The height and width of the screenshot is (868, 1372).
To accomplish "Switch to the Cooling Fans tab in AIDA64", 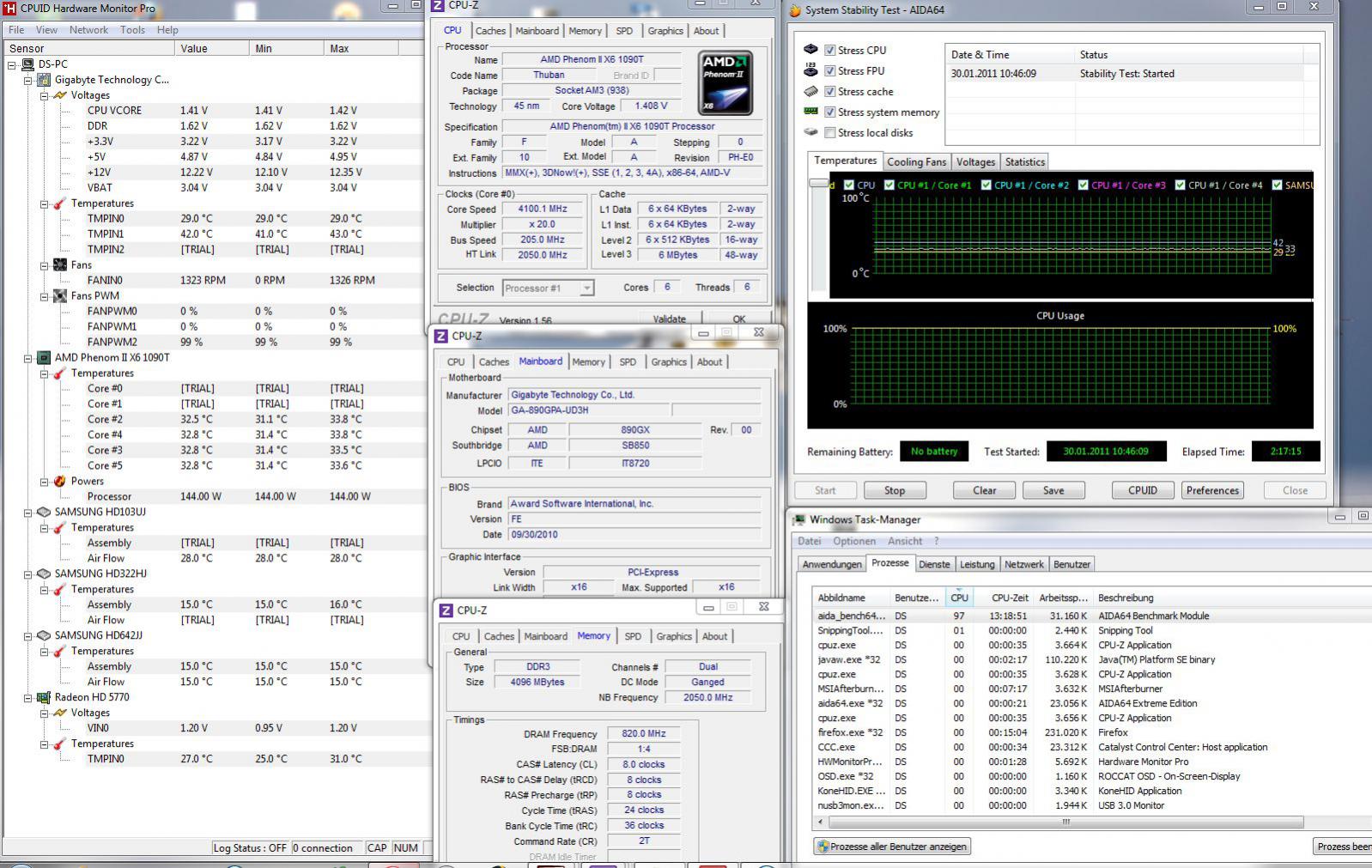I will [916, 162].
